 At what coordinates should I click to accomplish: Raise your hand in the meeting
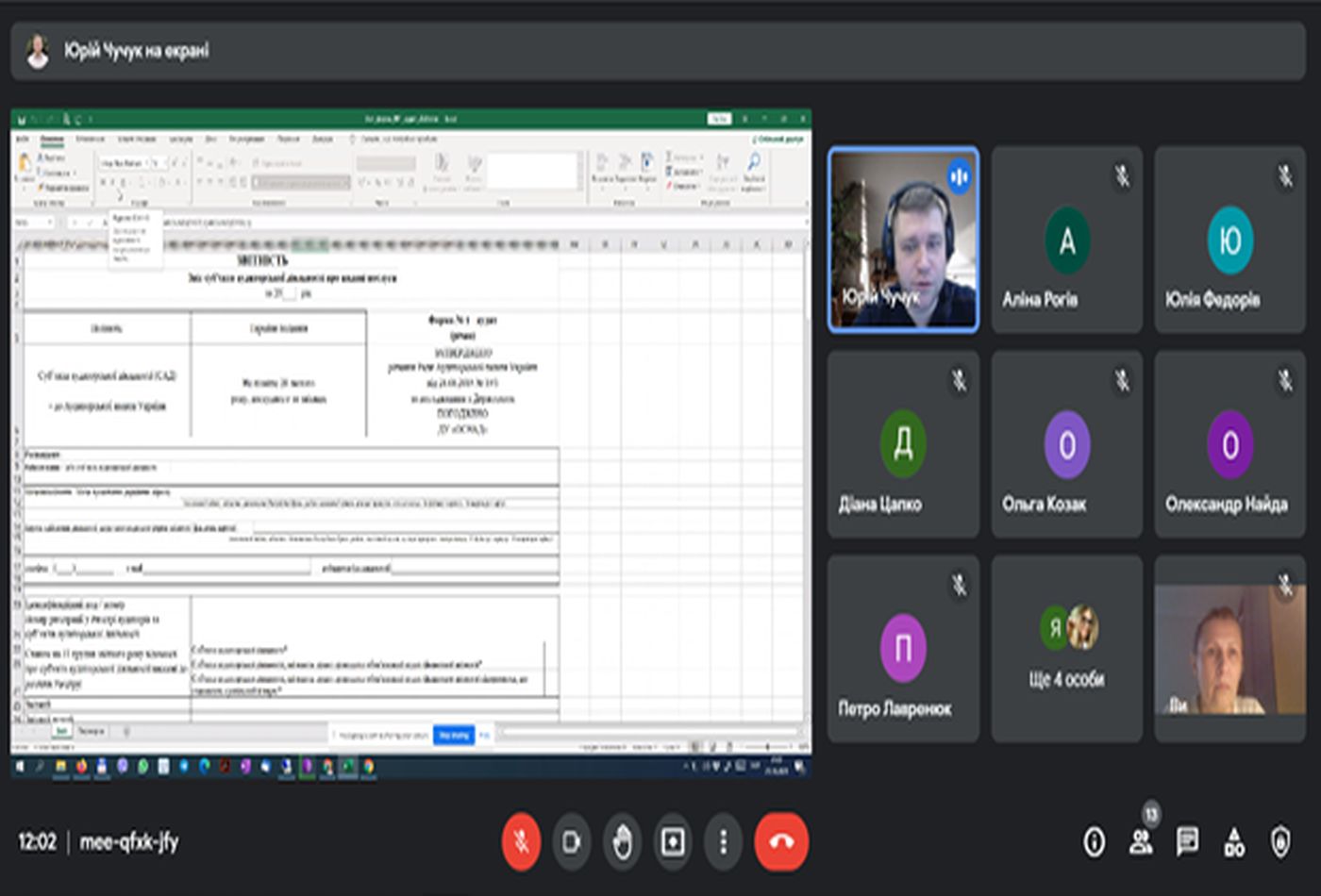(x=622, y=841)
